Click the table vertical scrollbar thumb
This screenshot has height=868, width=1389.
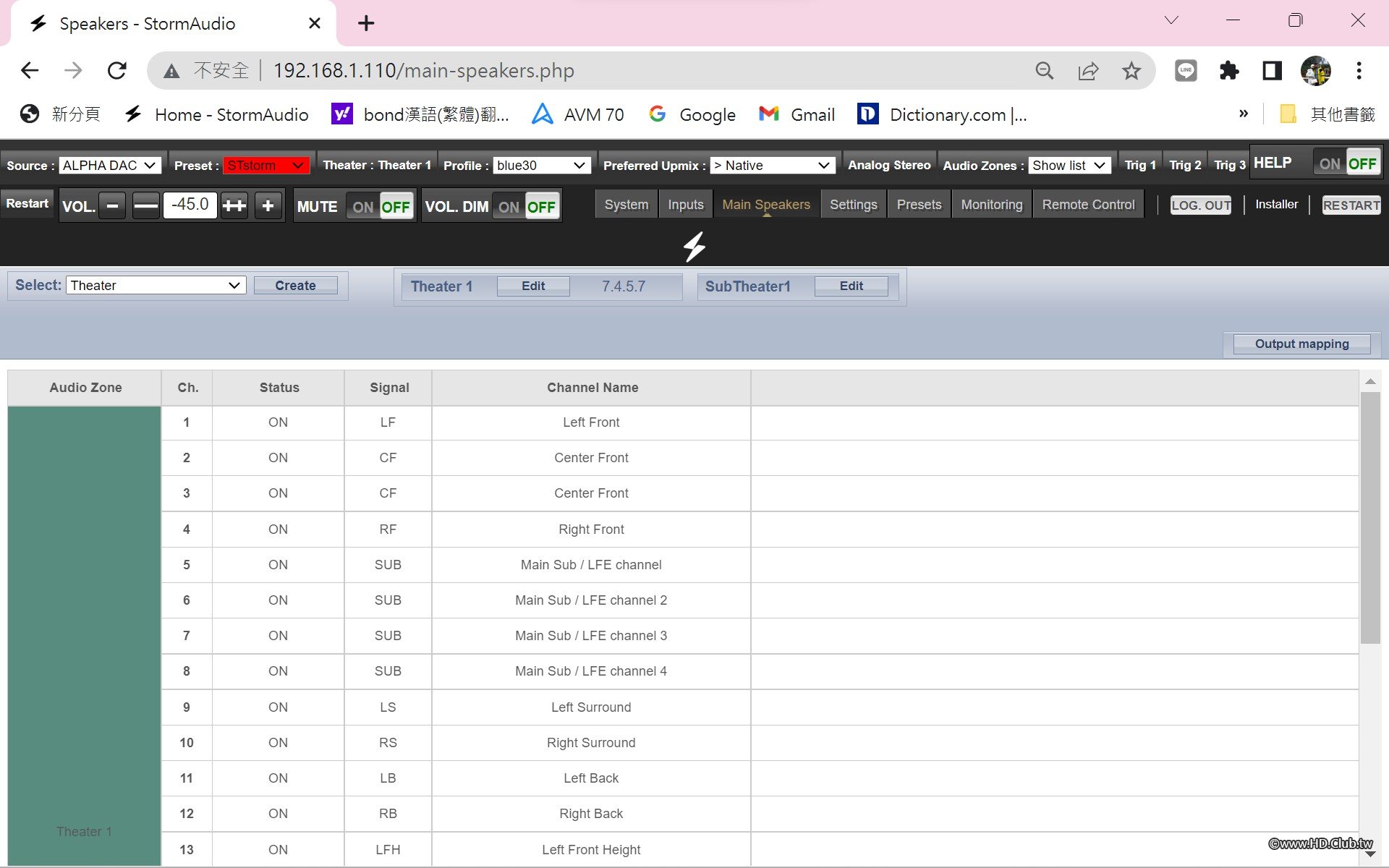[1370, 518]
